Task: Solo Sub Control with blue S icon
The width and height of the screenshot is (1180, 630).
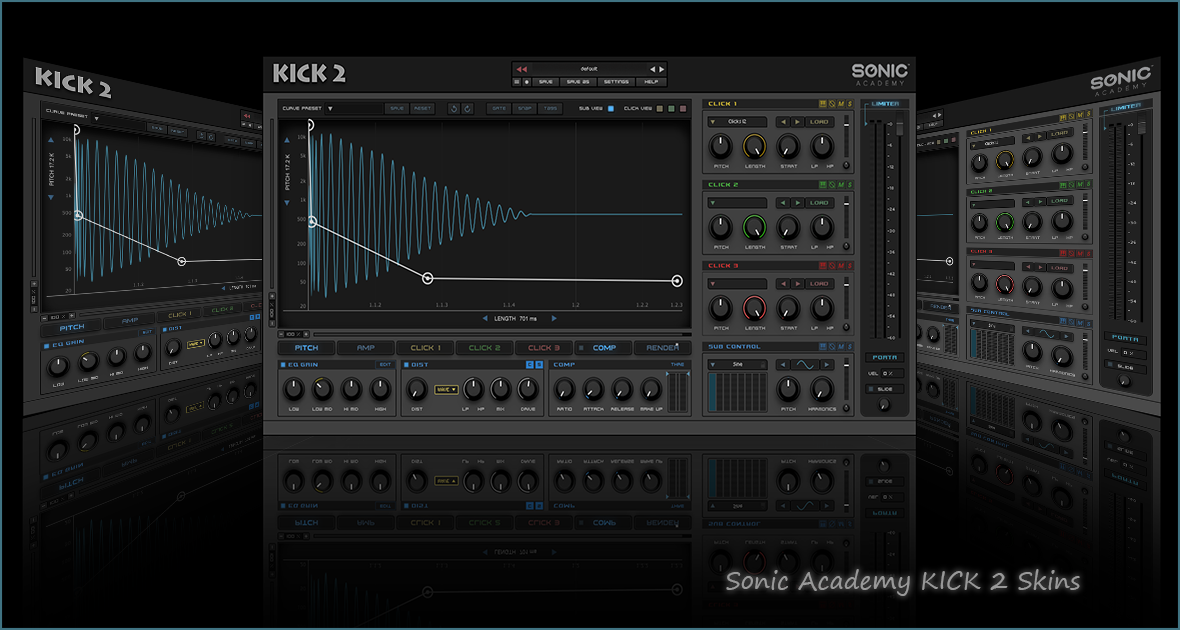Action: coord(850,347)
